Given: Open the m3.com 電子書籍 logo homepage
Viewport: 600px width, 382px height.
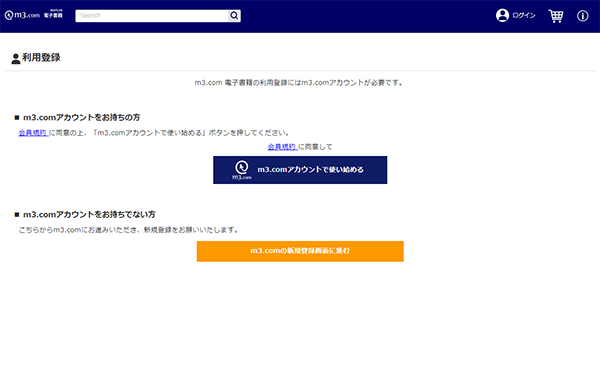Looking at the screenshot, I should tap(34, 15).
